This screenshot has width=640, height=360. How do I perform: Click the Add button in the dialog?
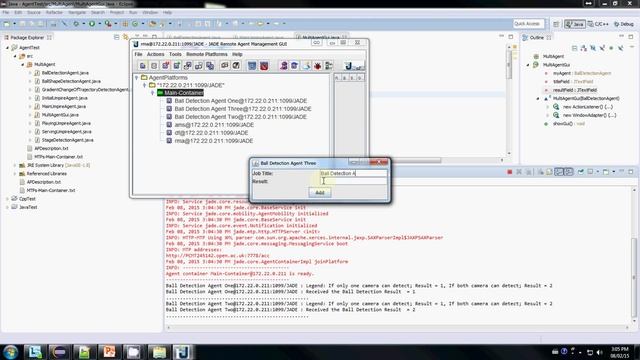(x=320, y=193)
